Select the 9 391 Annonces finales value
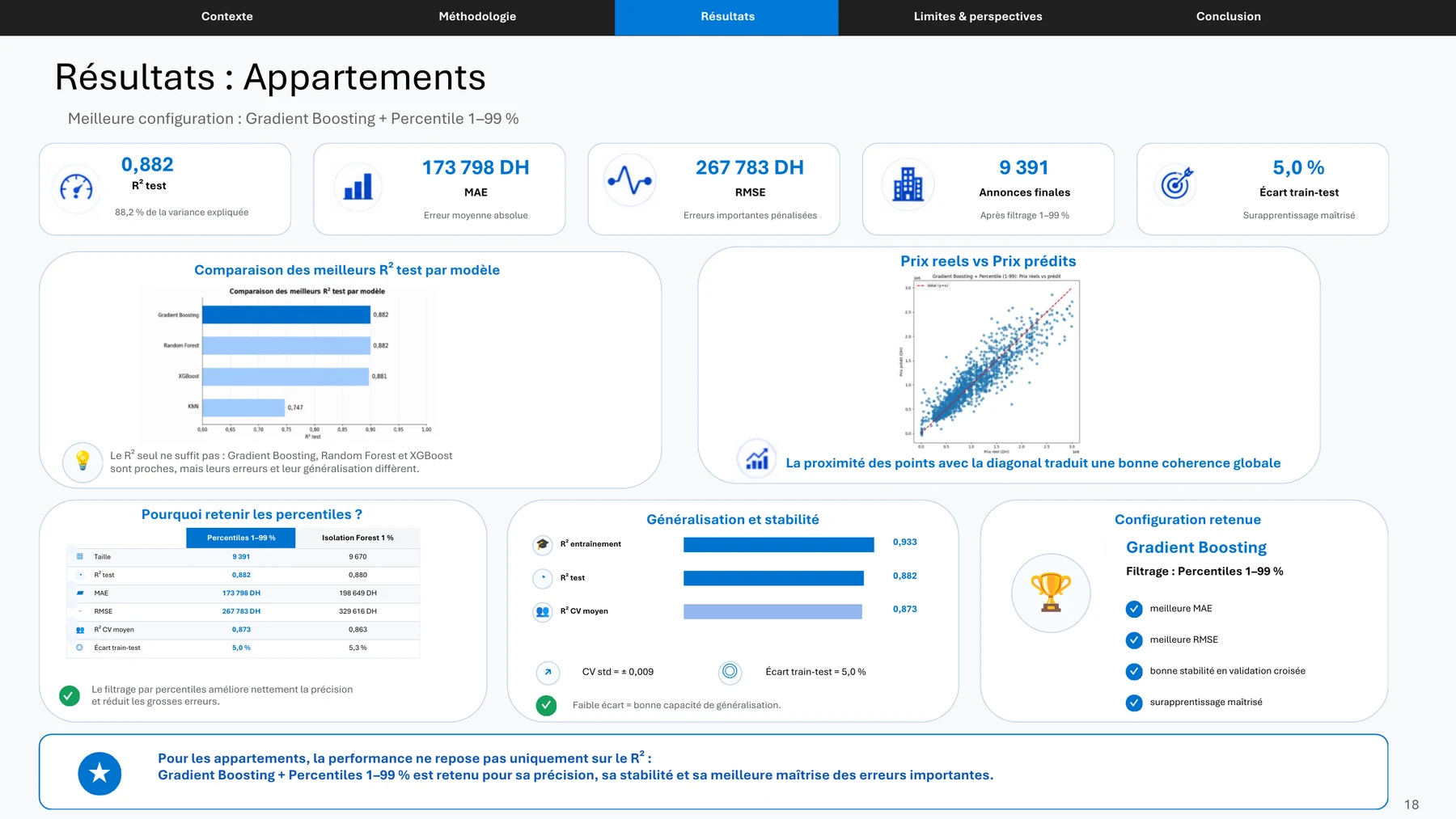The image size is (1456, 819). [x=1024, y=167]
